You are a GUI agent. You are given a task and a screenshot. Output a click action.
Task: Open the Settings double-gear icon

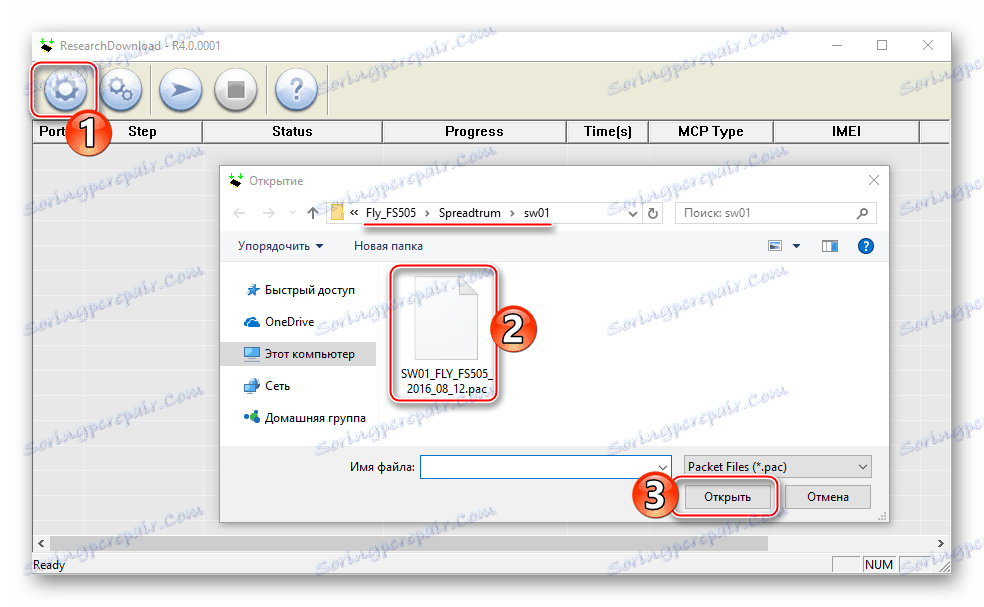pos(121,90)
